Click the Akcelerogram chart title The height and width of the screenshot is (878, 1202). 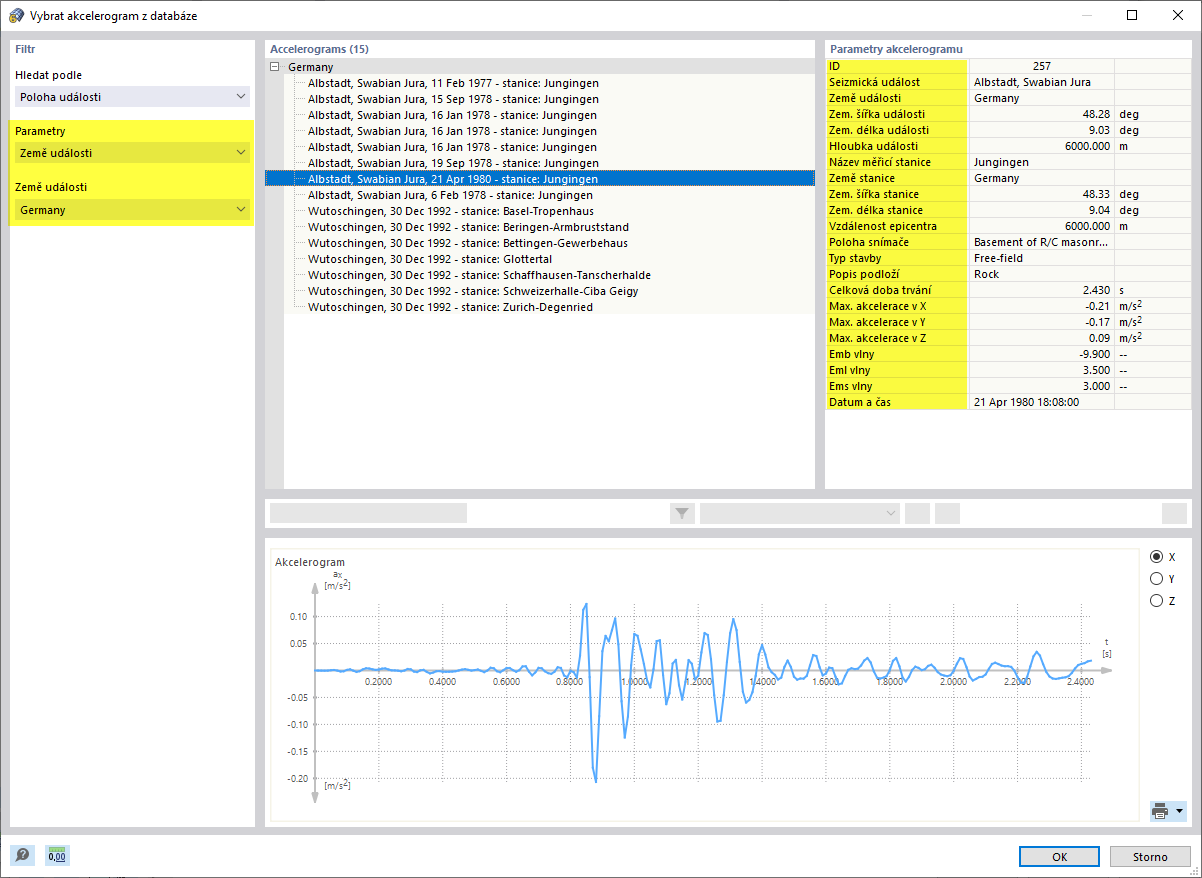pyautogui.click(x=309, y=562)
